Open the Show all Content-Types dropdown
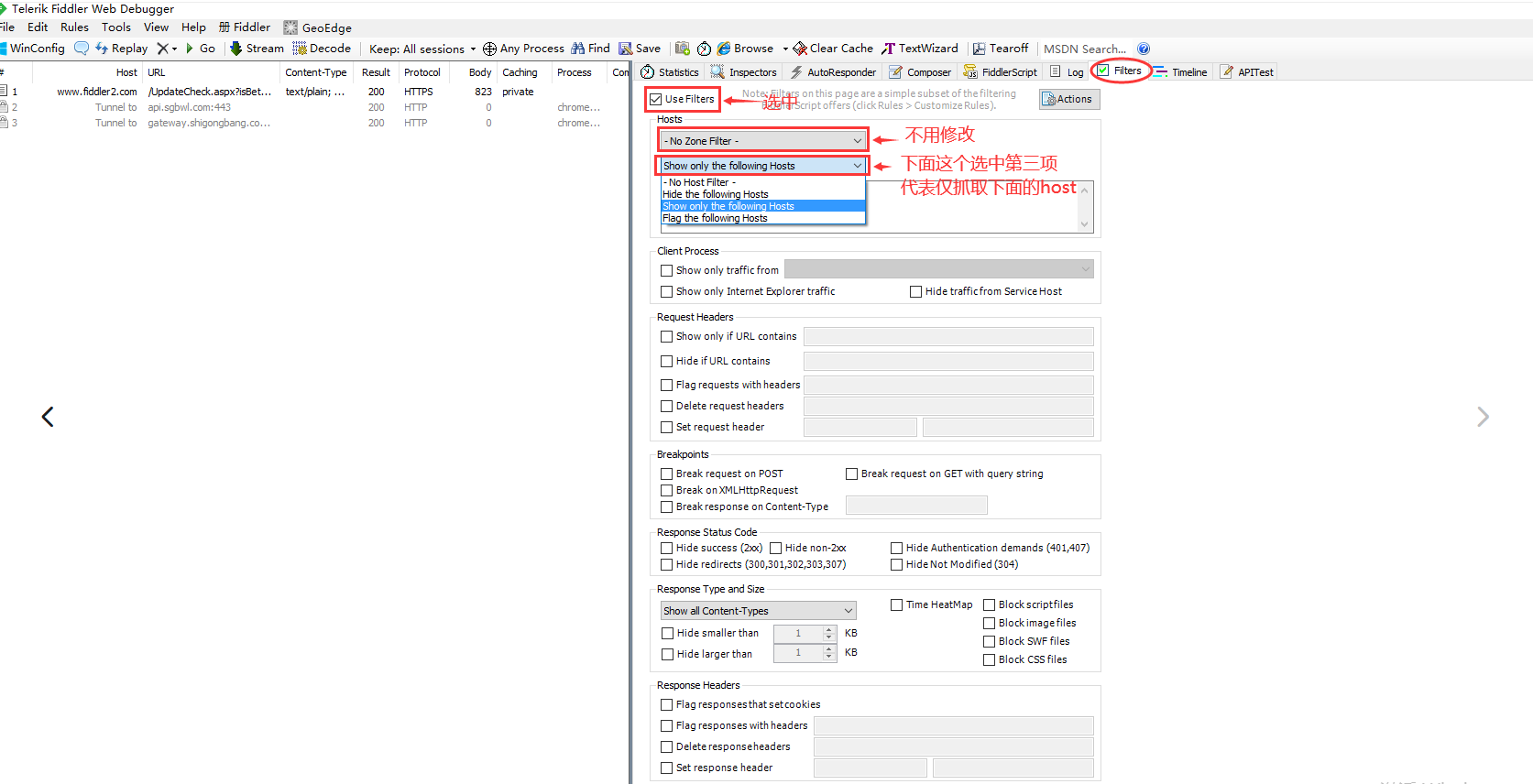 759,611
